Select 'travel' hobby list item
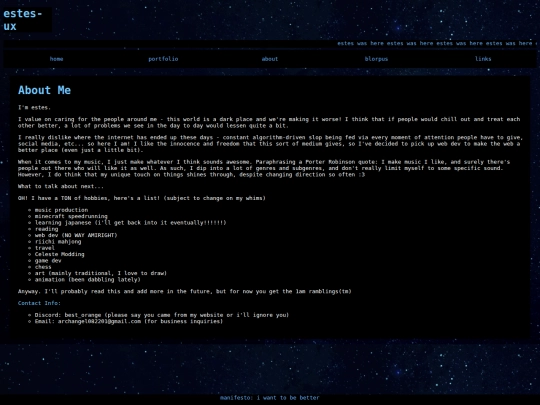The height and width of the screenshot is (405, 540). (45, 248)
